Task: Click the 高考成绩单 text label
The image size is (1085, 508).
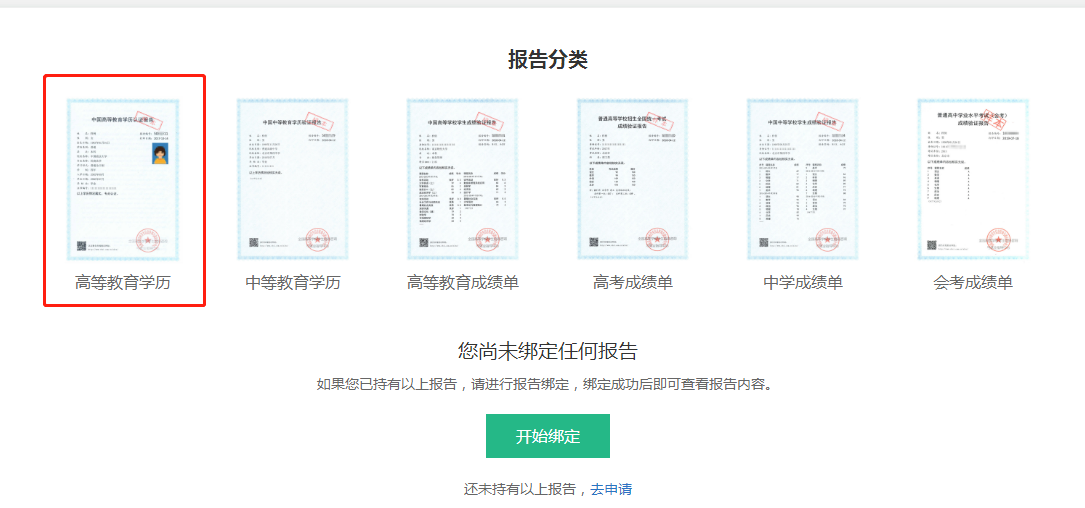Action: (632, 283)
